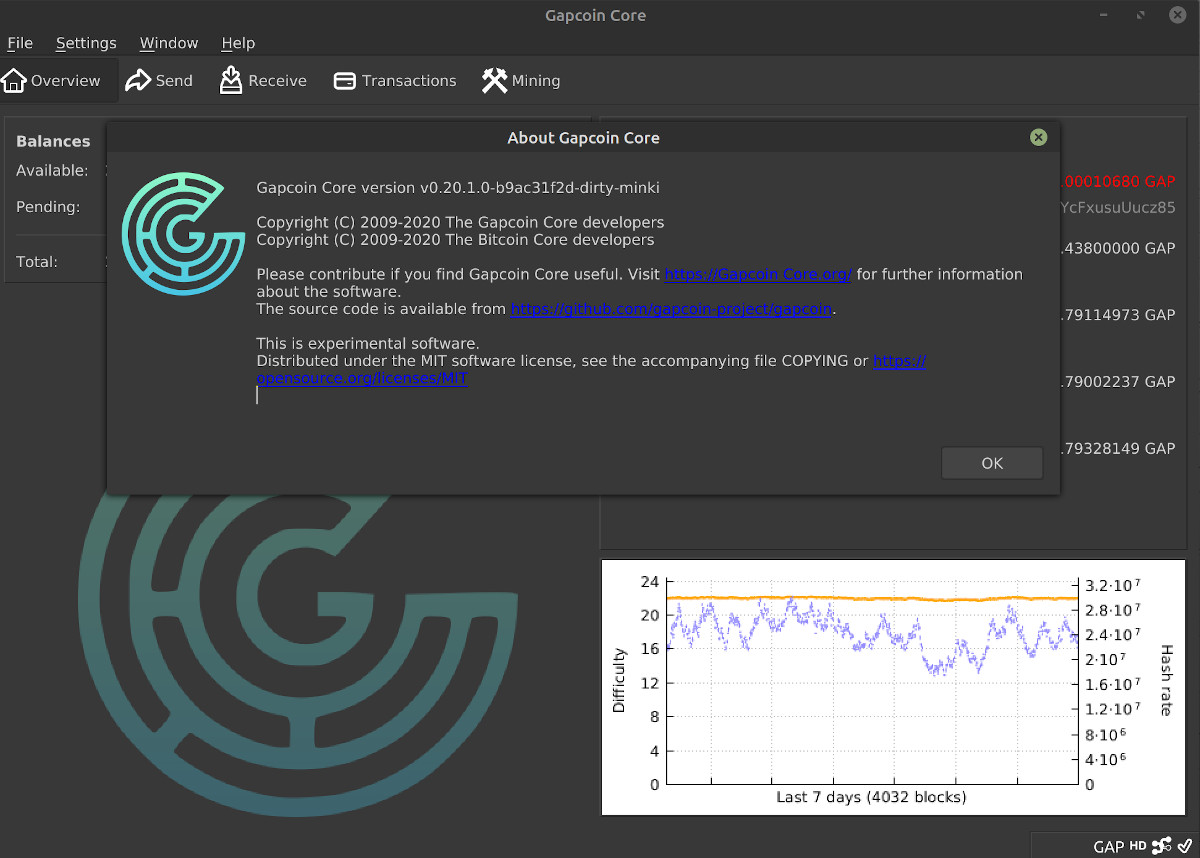Click the sync checkmark status icon

(x=1184, y=846)
